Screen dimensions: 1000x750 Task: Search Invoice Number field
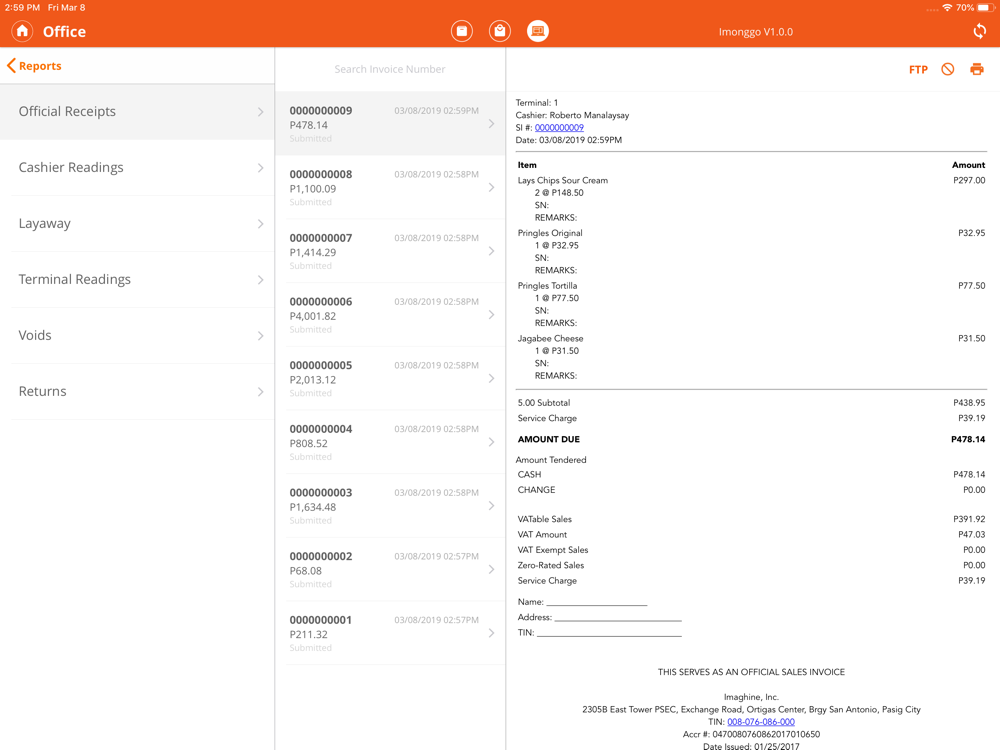pos(390,69)
